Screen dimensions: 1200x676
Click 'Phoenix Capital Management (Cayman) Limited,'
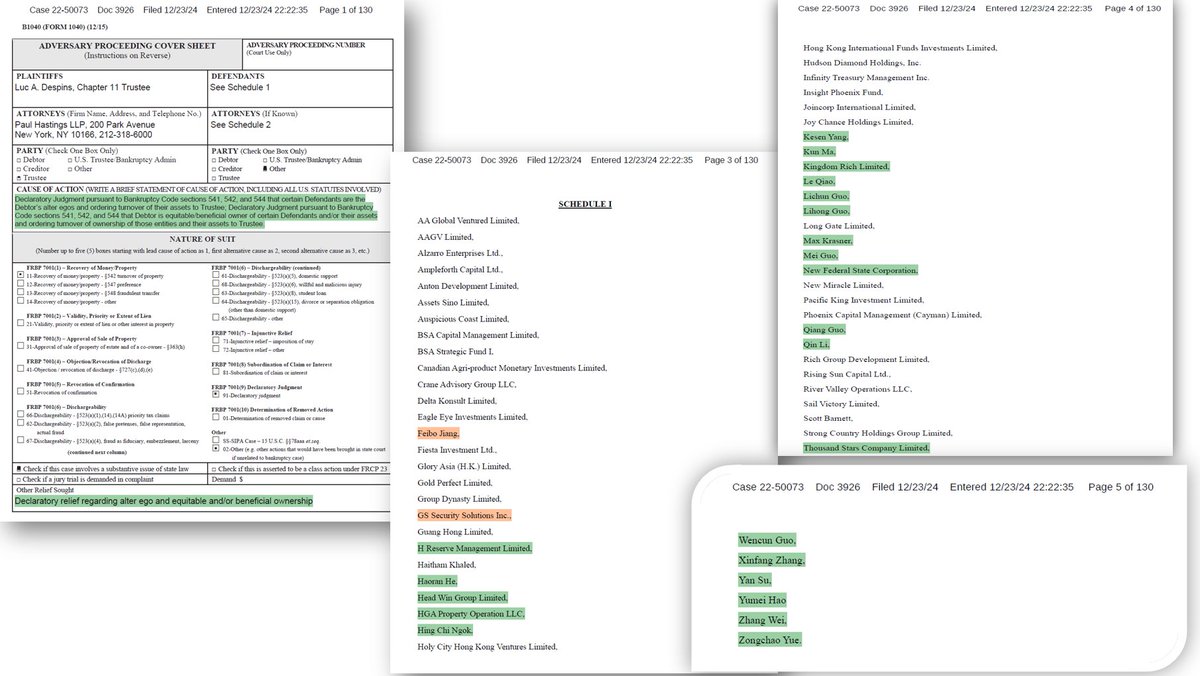(x=892, y=314)
